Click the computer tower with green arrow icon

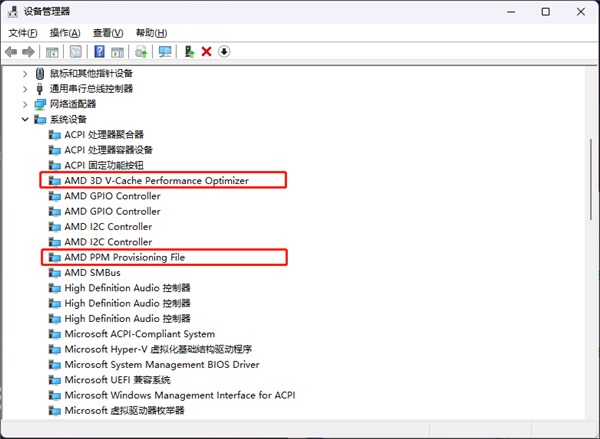point(189,52)
